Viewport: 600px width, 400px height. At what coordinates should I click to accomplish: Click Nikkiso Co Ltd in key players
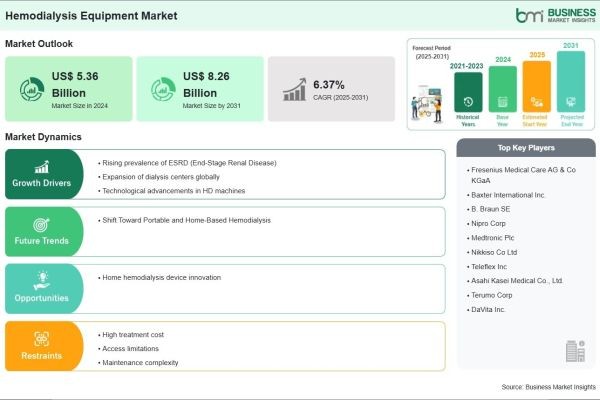492,253
